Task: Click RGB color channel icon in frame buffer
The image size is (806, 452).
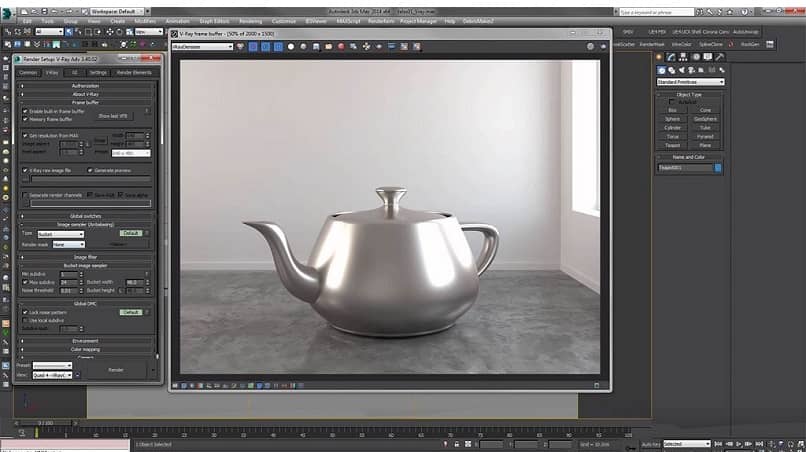Action: [241, 46]
